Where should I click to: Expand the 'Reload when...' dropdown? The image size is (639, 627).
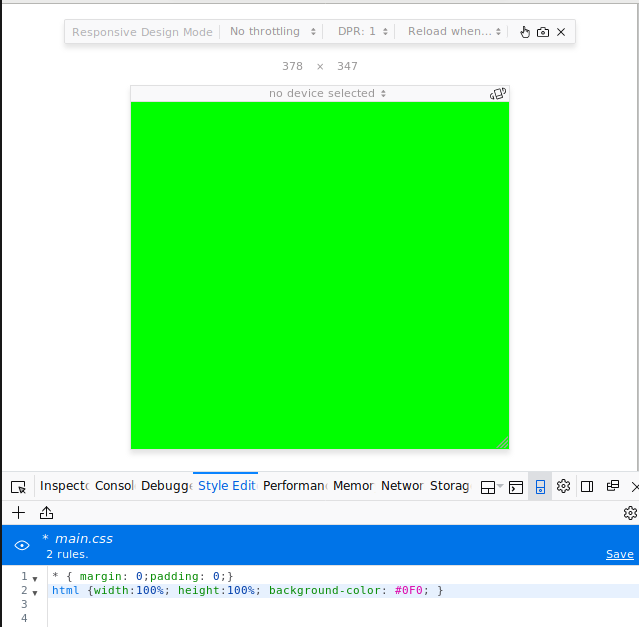(x=455, y=32)
